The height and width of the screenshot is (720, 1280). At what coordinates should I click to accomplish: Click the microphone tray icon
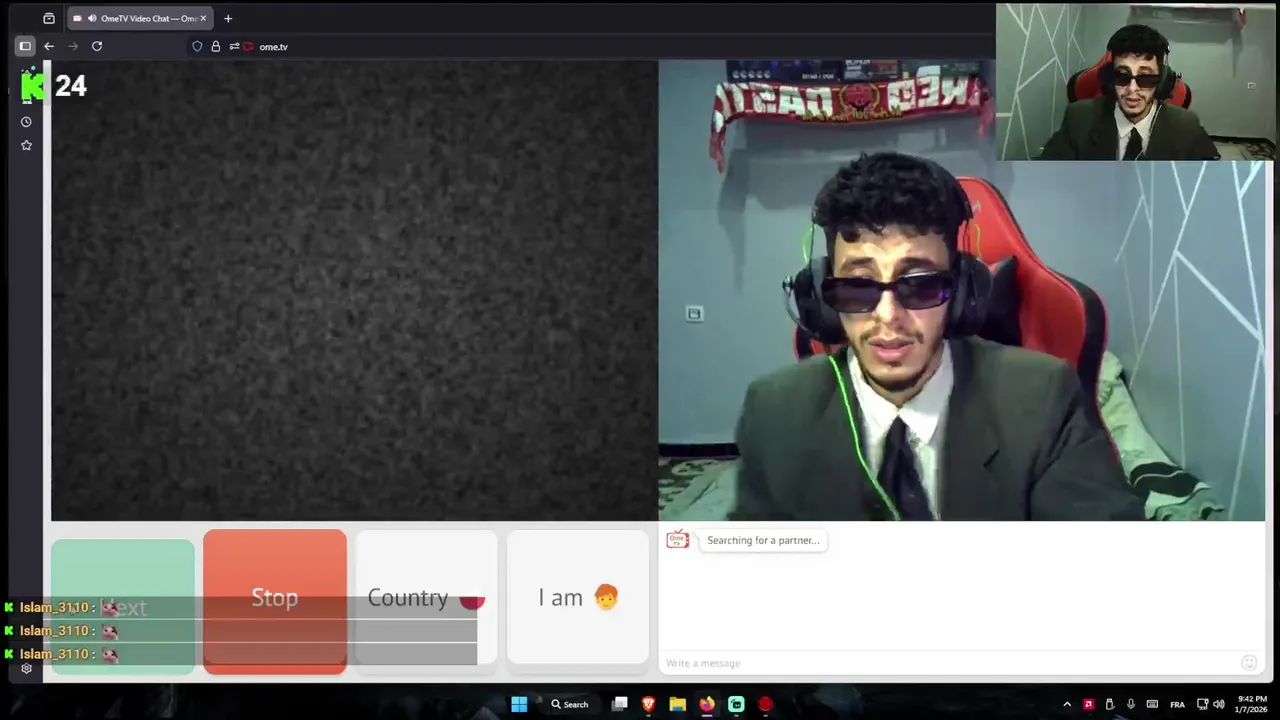click(1131, 704)
